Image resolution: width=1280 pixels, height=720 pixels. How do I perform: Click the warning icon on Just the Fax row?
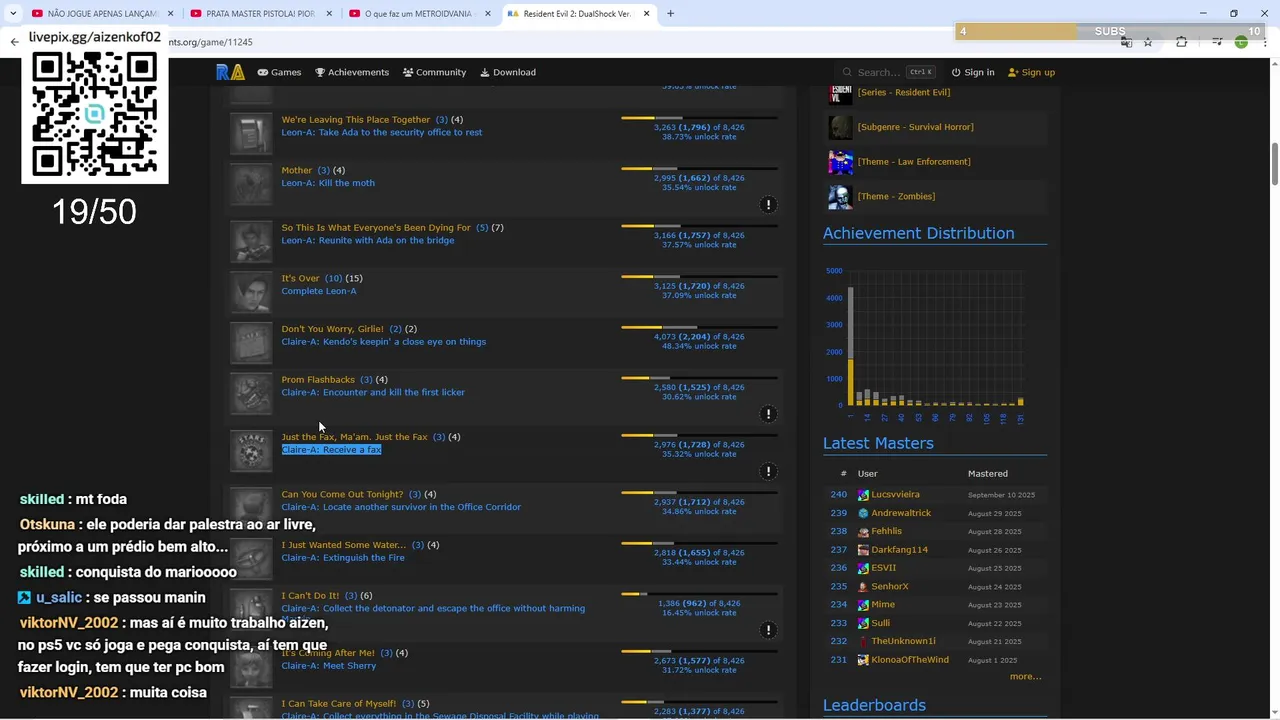(x=768, y=471)
